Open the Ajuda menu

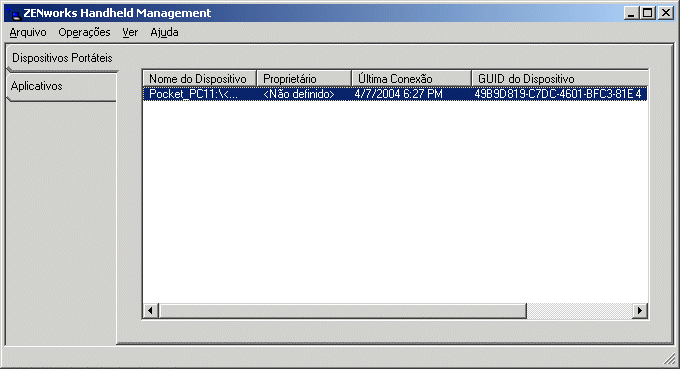tap(164, 33)
